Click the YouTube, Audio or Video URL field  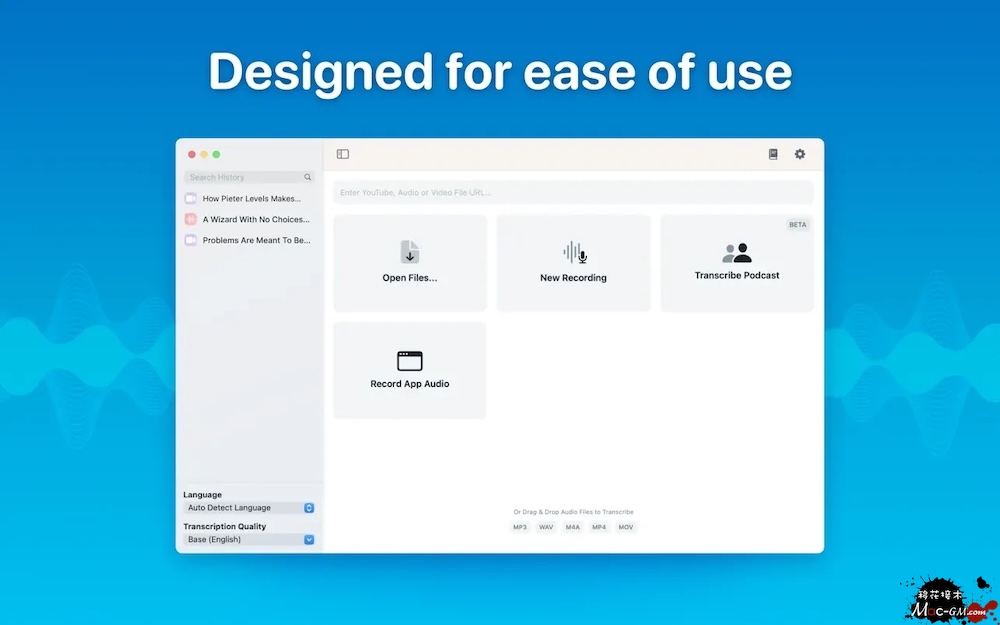573,192
